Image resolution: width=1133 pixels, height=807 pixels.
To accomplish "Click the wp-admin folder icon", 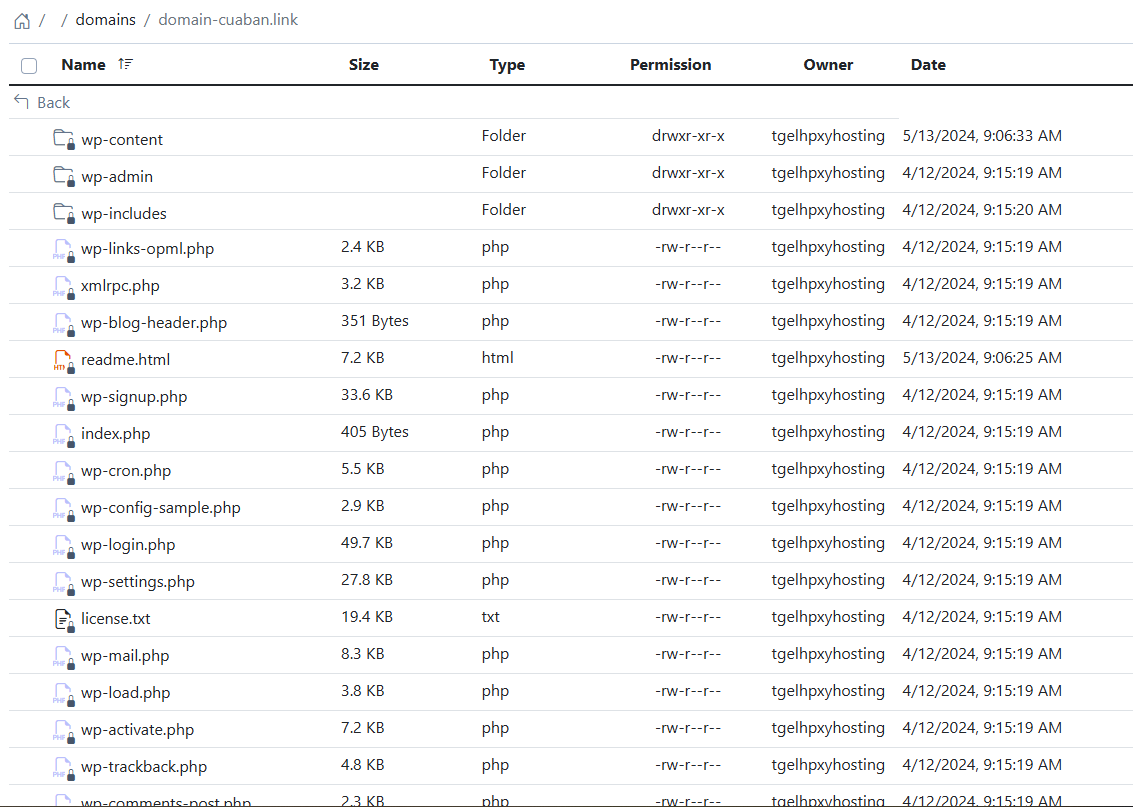I will tap(64, 176).
